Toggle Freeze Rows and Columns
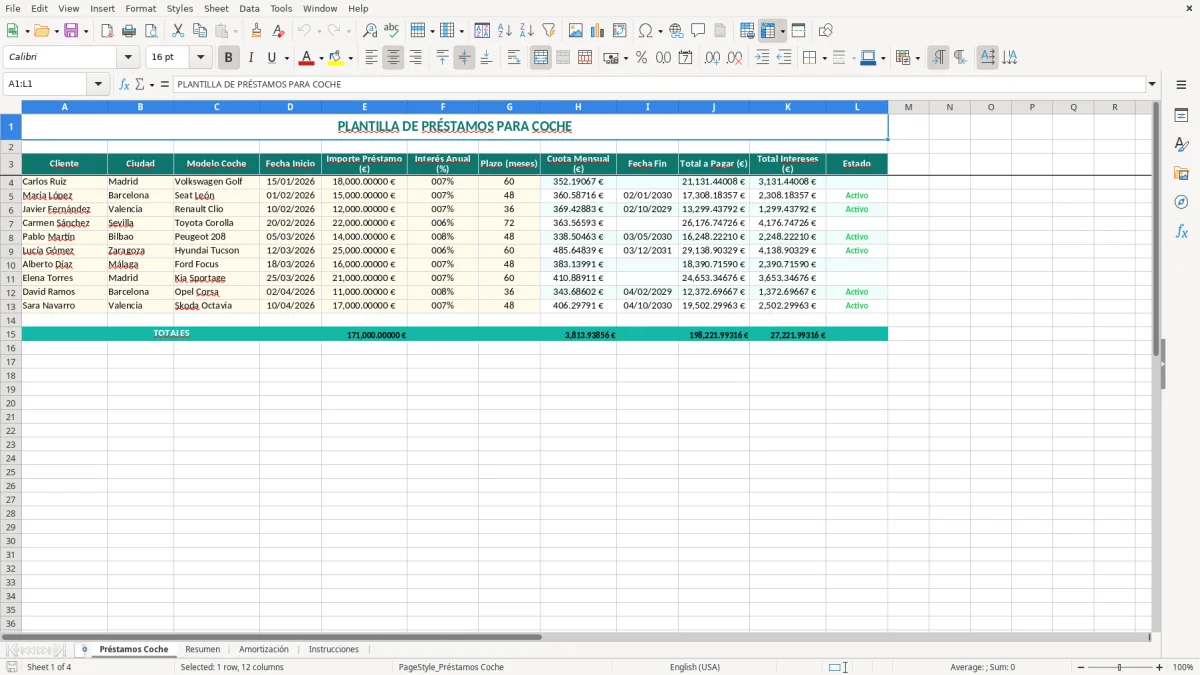 point(768,31)
